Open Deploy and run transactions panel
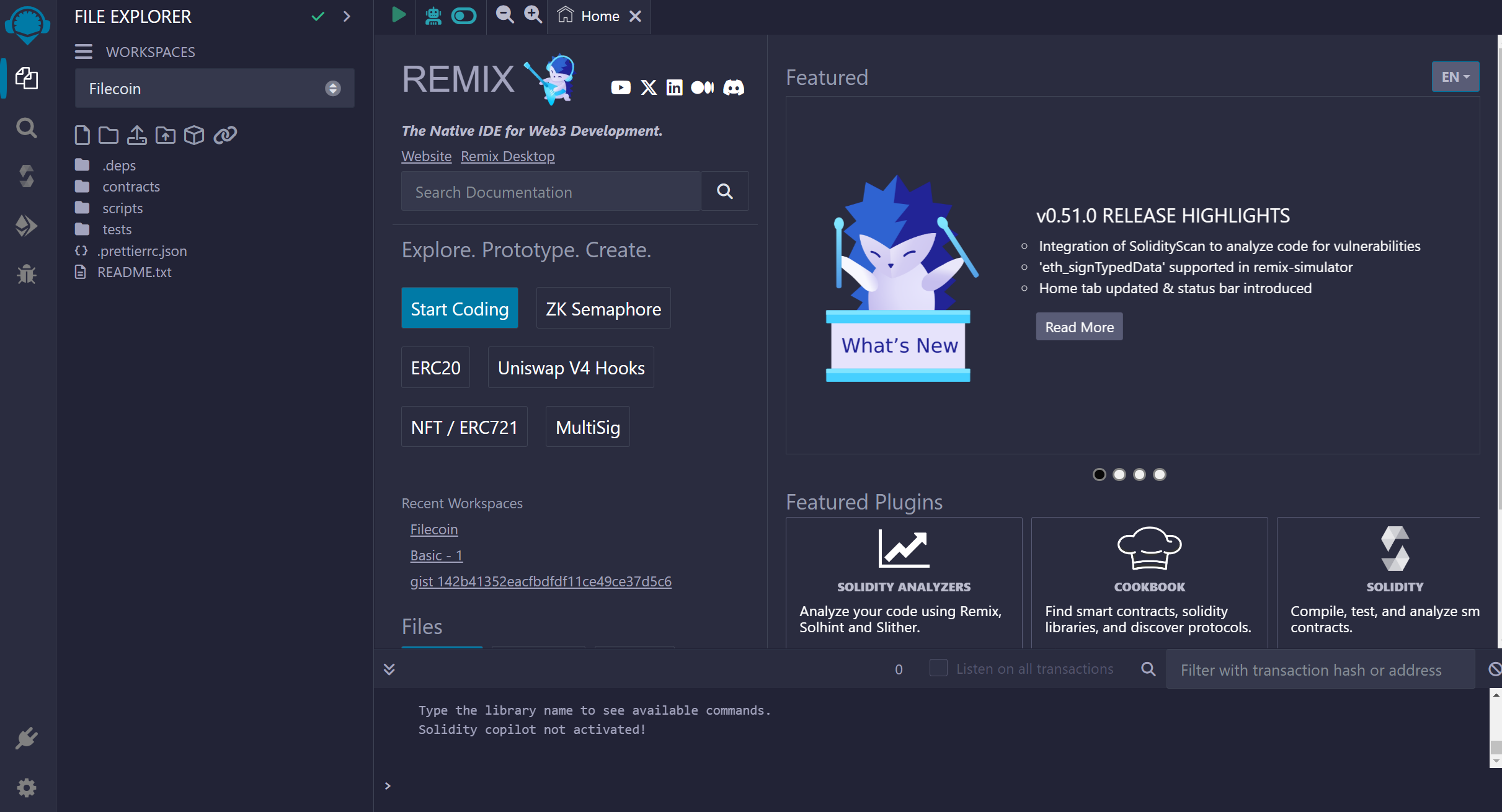This screenshot has width=1502, height=812. coord(26,226)
